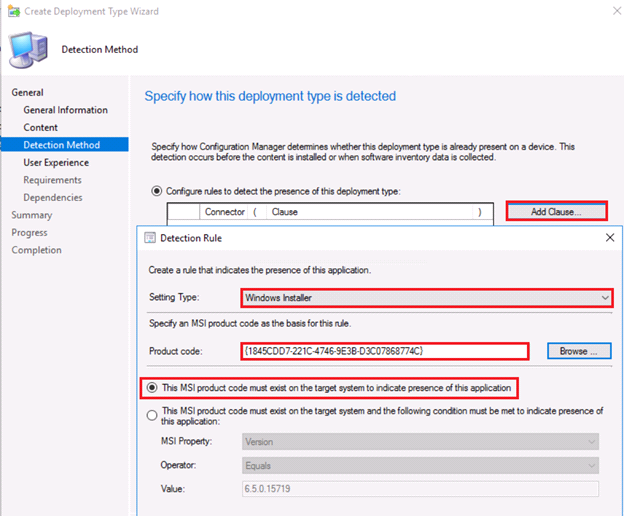Click the wizard computer icon in header

tap(32, 48)
